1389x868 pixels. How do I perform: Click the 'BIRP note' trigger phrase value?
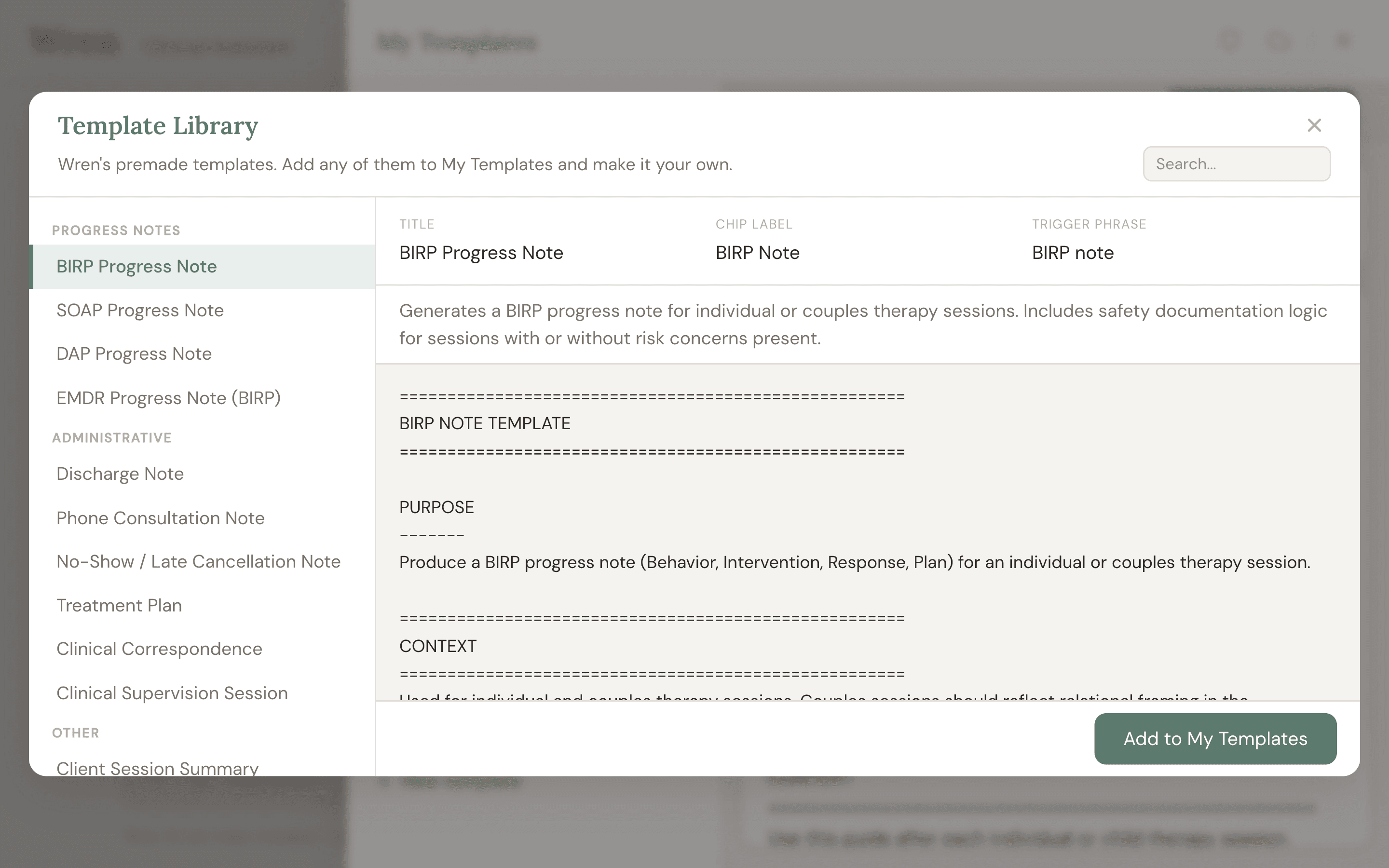tap(1072, 253)
